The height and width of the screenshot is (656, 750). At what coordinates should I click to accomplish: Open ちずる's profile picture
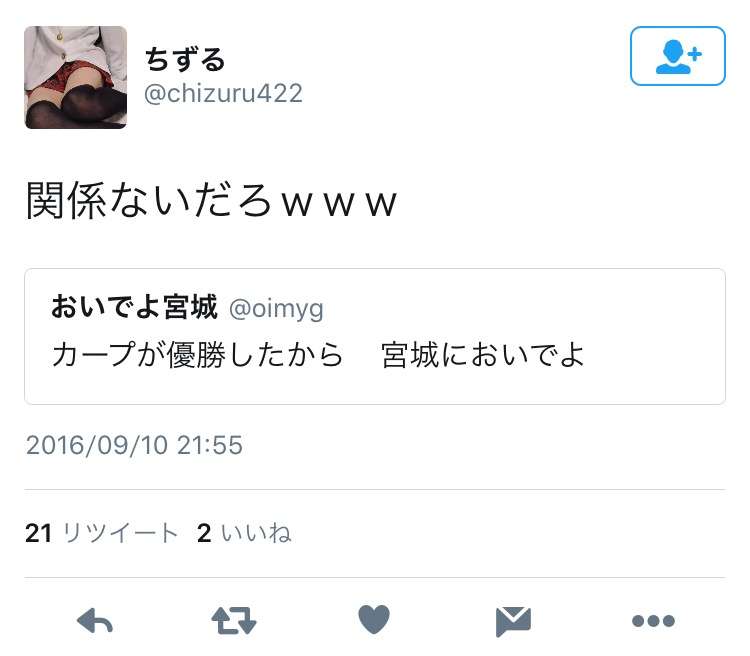[76, 78]
